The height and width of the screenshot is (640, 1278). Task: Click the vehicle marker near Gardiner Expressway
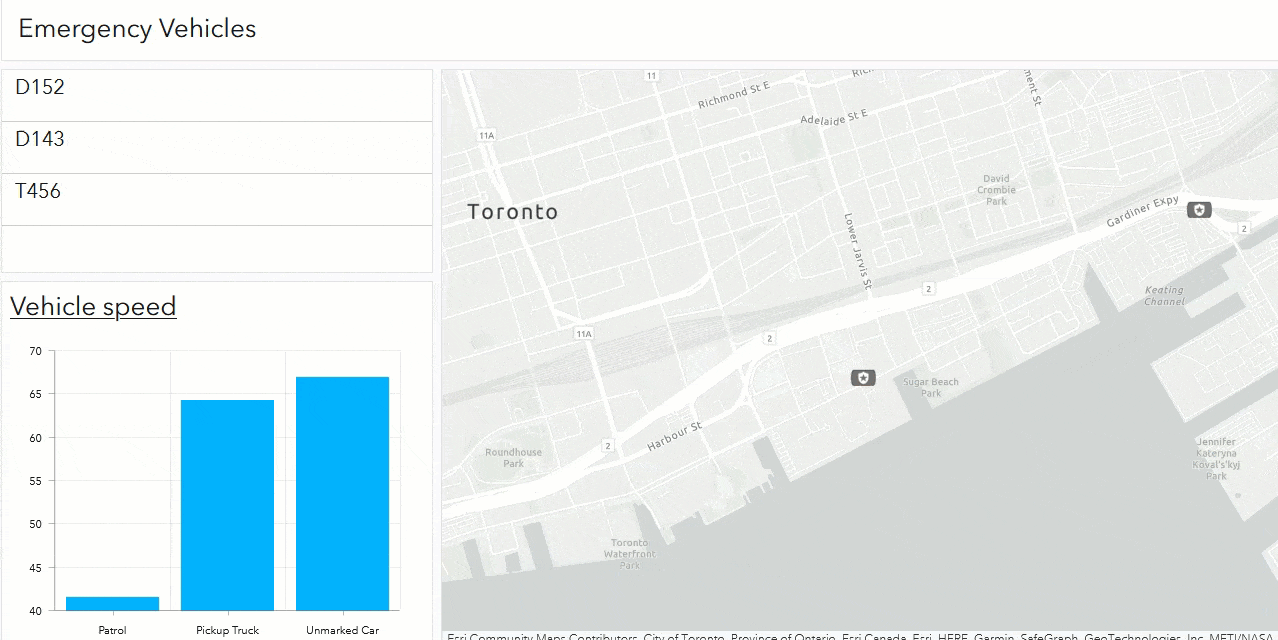1197,210
